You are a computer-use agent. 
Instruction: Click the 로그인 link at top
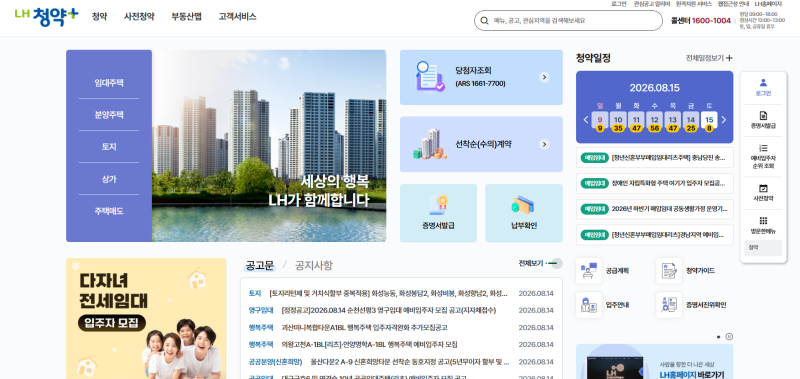tap(619, 4)
